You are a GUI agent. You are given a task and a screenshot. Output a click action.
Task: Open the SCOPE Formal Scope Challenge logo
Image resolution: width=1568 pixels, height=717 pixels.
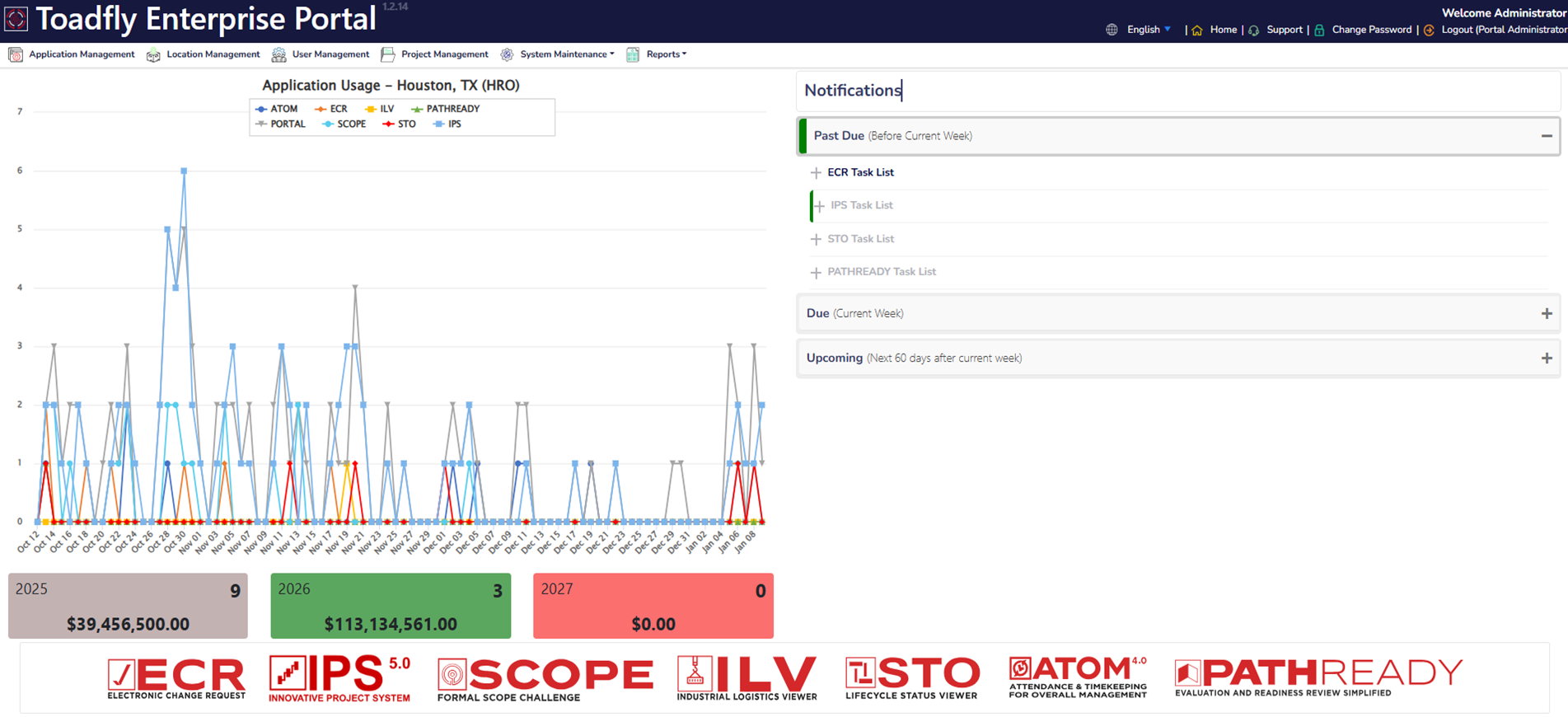pyautogui.click(x=545, y=677)
